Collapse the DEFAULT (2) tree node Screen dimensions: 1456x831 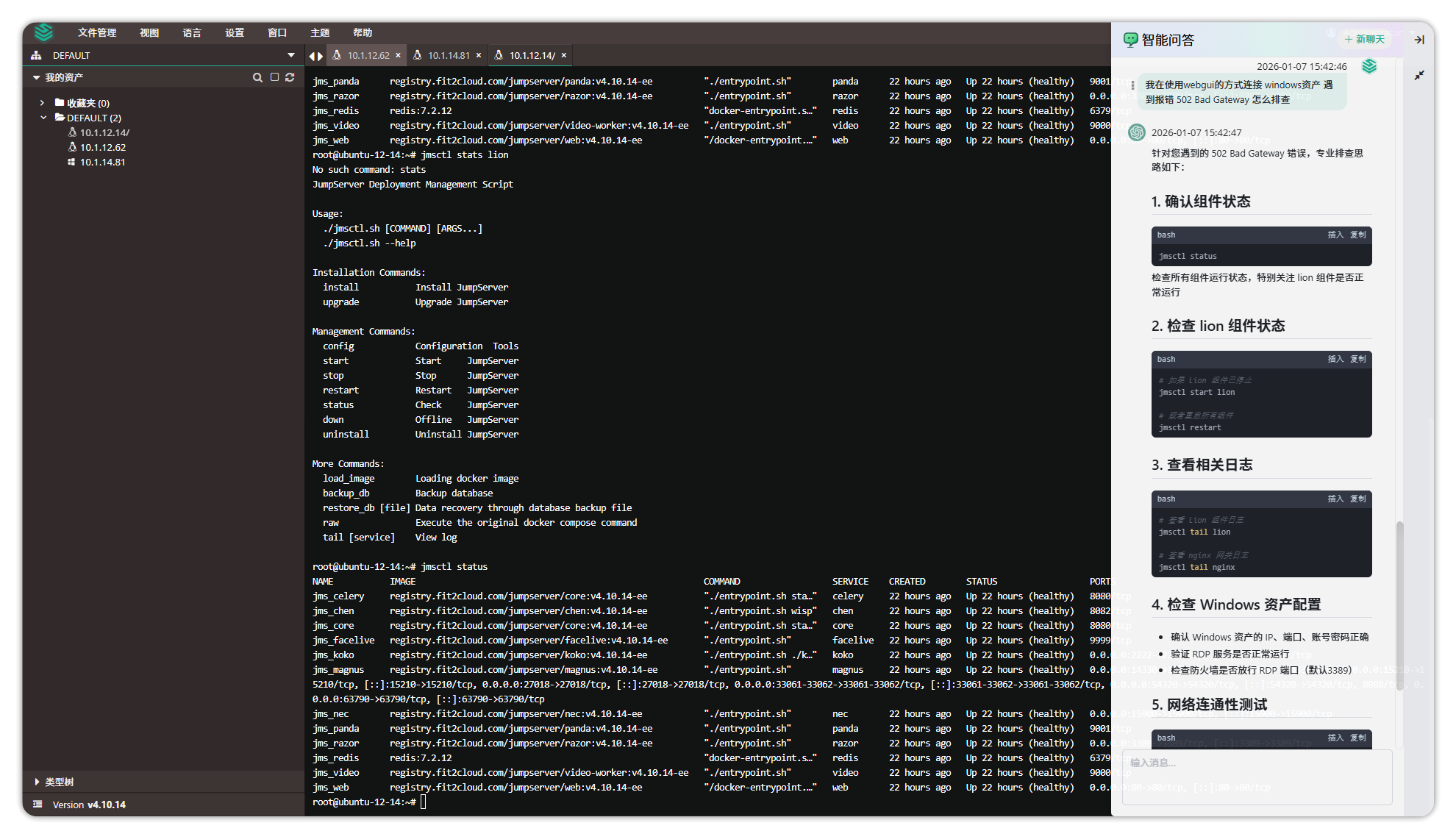tap(43, 118)
